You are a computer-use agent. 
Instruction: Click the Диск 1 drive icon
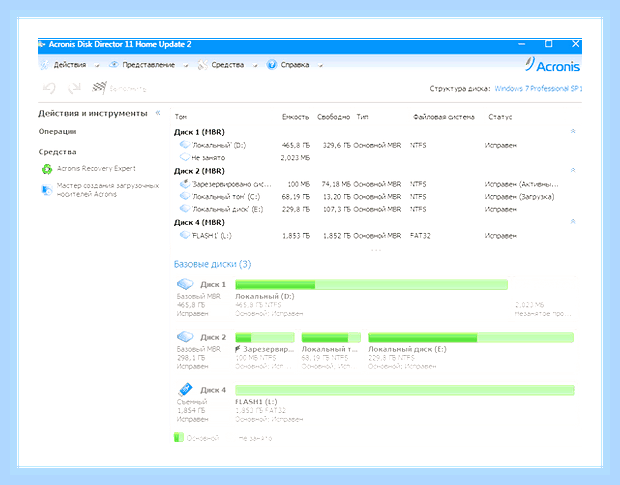pyautogui.click(x=185, y=284)
